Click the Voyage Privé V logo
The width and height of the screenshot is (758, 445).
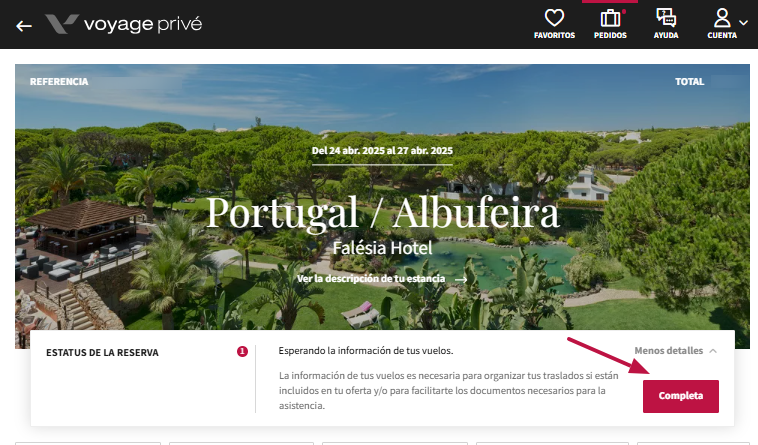tap(62, 24)
